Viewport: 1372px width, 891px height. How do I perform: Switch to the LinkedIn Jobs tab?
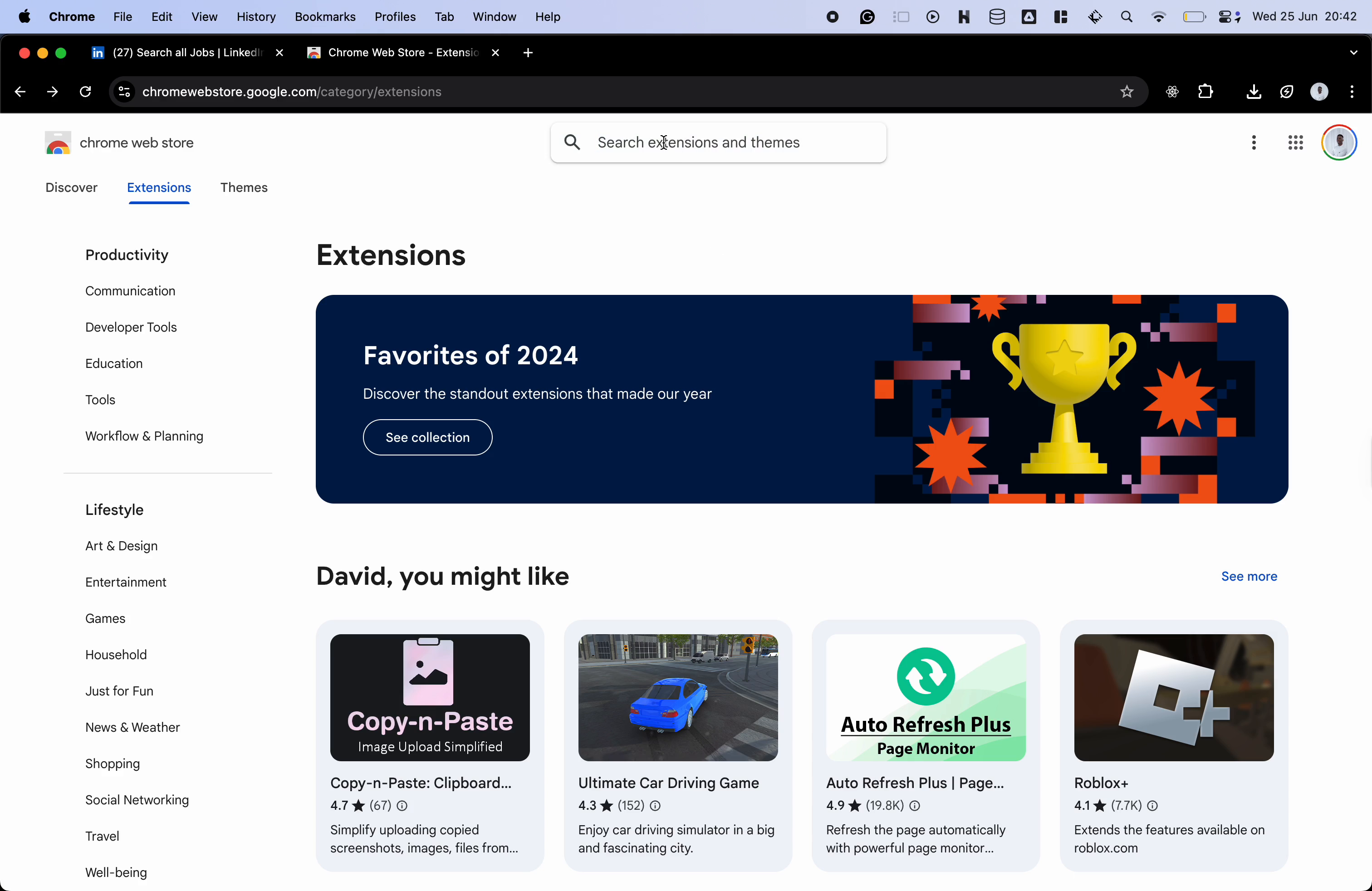click(179, 53)
